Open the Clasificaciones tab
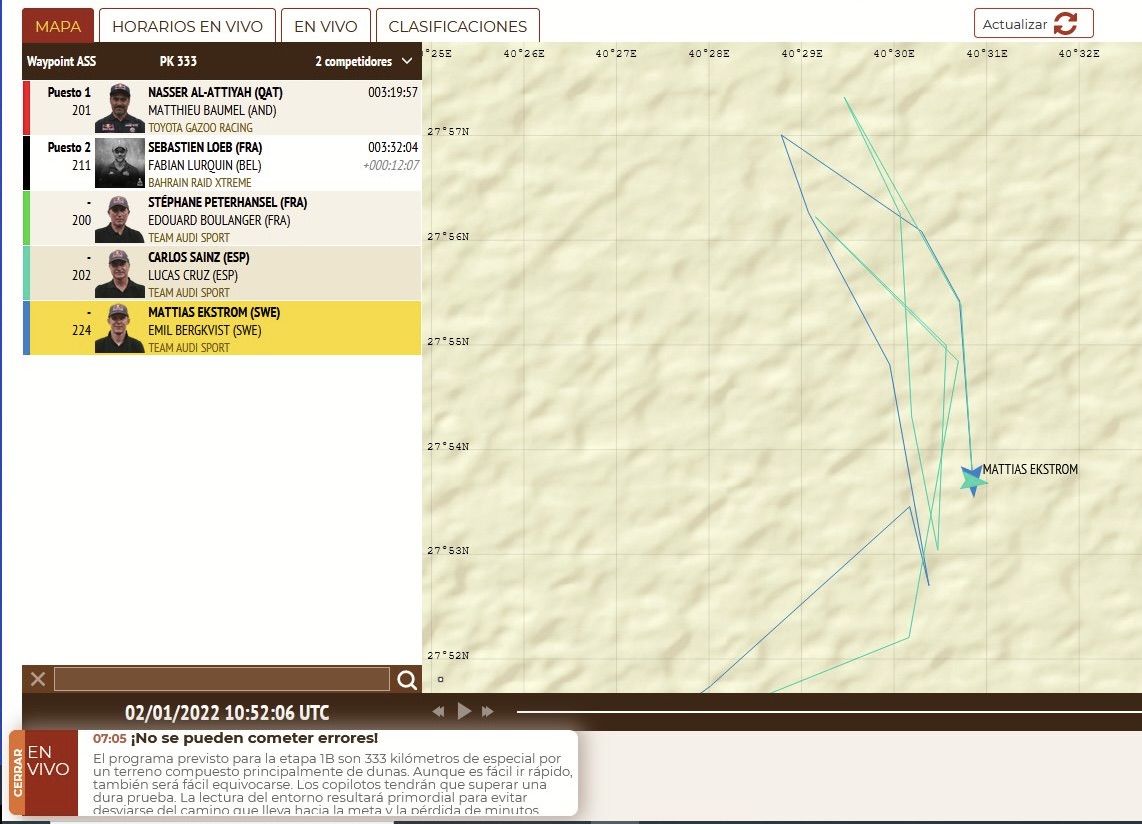The image size is (1142, 824). 457,27
